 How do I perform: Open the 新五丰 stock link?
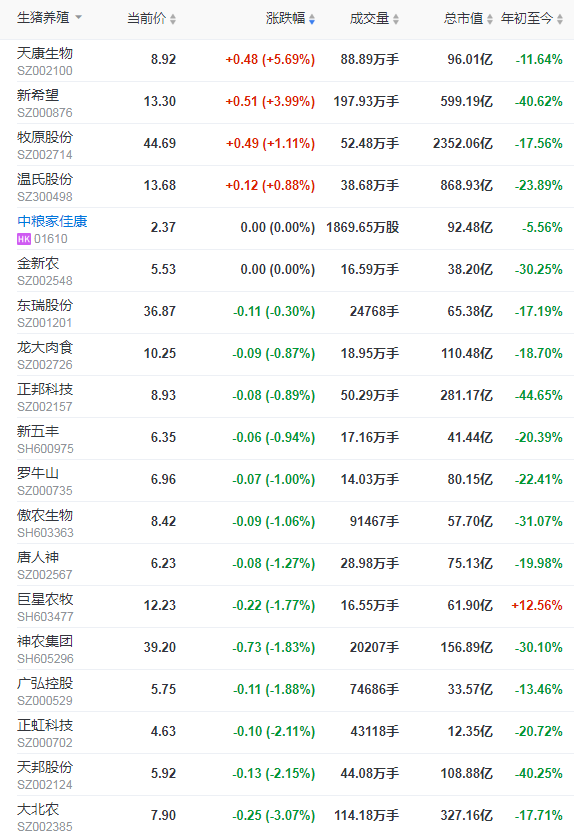(x=38, y=431)
